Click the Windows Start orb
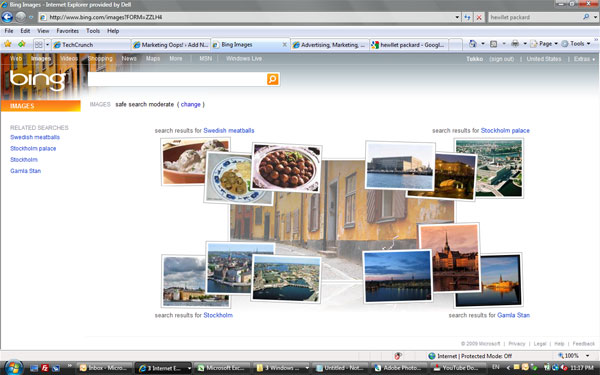This screenshot has height=375, width=600. [13, 367]
